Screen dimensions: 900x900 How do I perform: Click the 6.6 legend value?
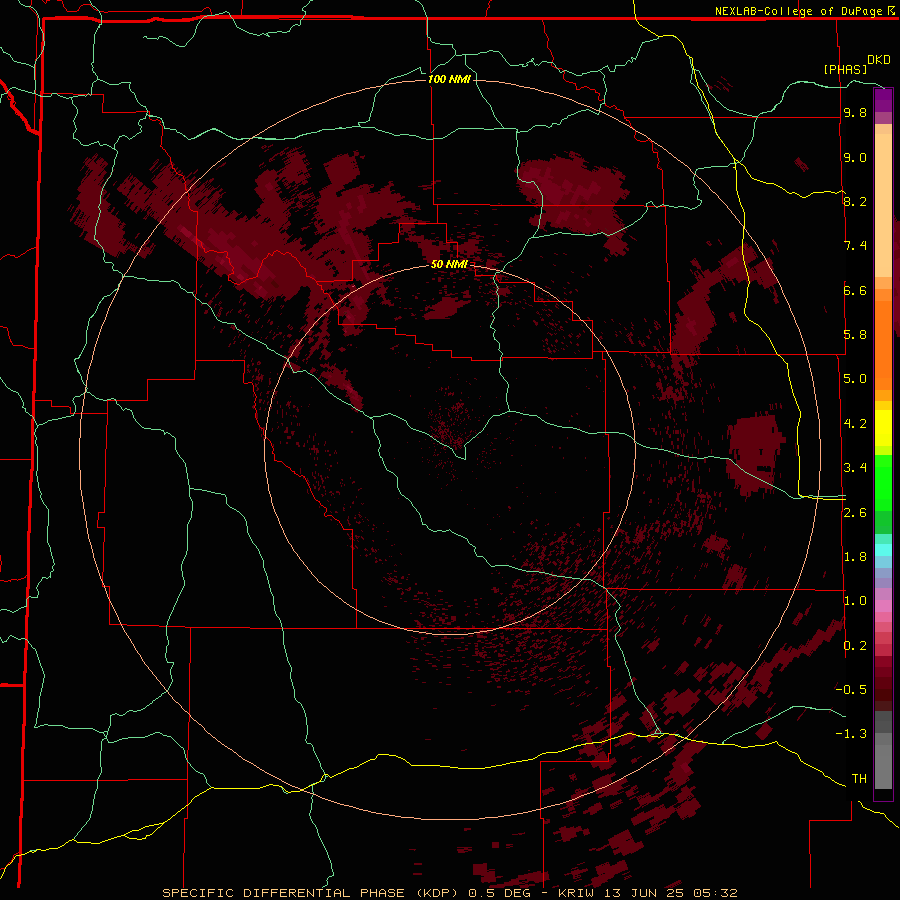855,290
